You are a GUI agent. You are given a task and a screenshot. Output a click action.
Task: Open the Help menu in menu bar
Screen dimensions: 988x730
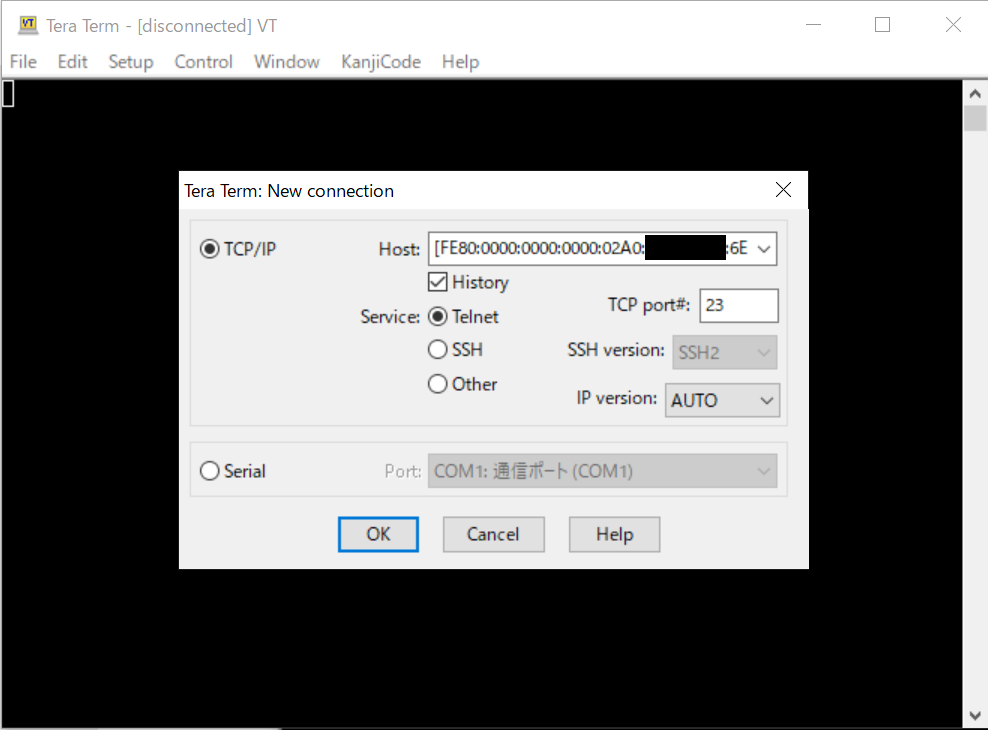[x=461, y=62]
